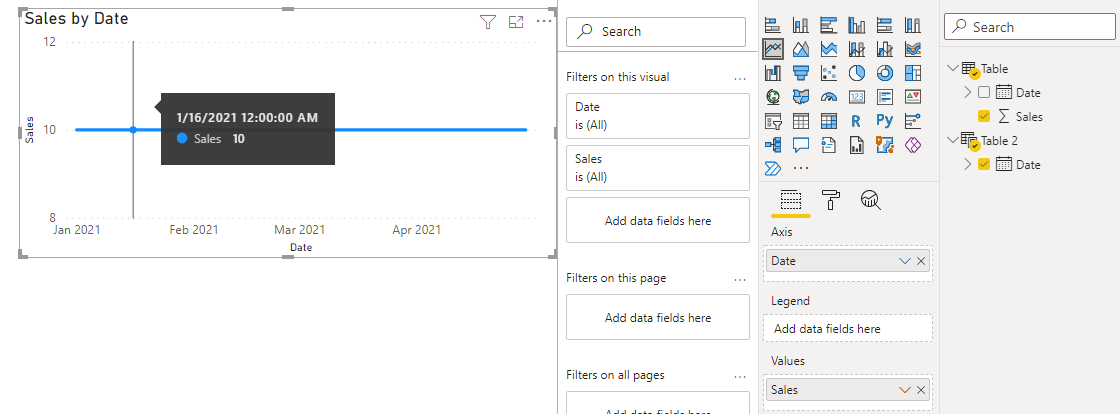This screenshot has height=414, width=1120.
Task: Click the Fields pane search box
Action: [1029, 27]
